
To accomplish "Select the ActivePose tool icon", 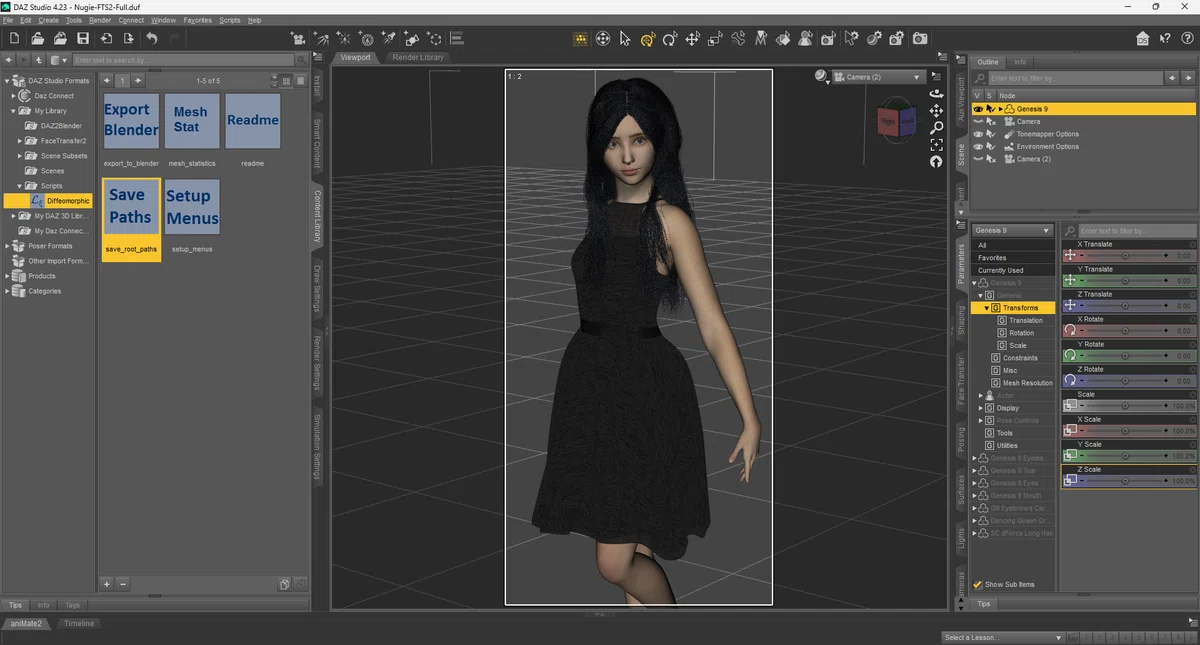I will [x=739, y=38].
